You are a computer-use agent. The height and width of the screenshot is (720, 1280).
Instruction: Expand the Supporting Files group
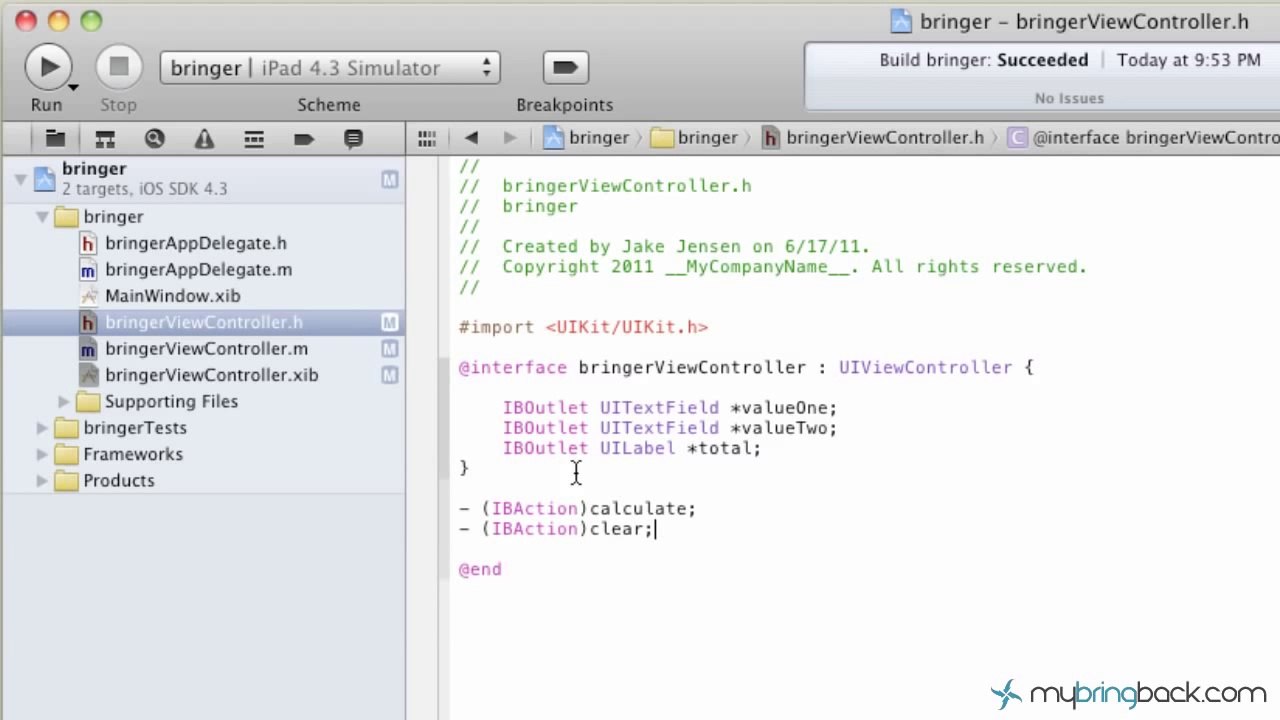pos(64,402)
